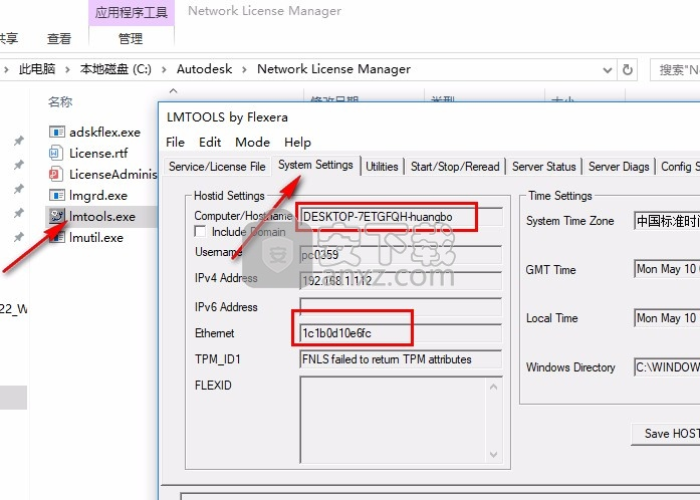Click the pin icon beside adskflex.exe

[18, 141]
